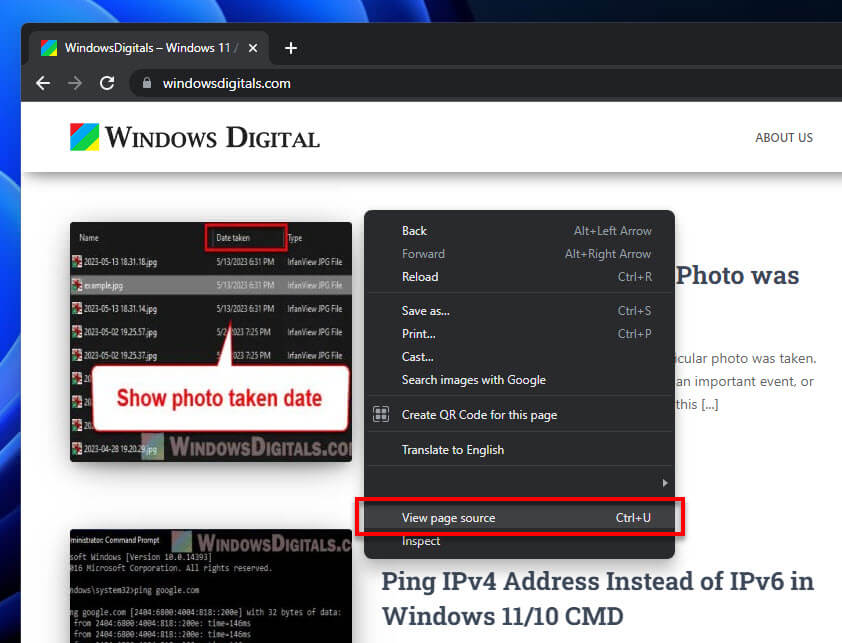Click the browser forward arrow
Screen dimensions: 842x643
[75, 83]
